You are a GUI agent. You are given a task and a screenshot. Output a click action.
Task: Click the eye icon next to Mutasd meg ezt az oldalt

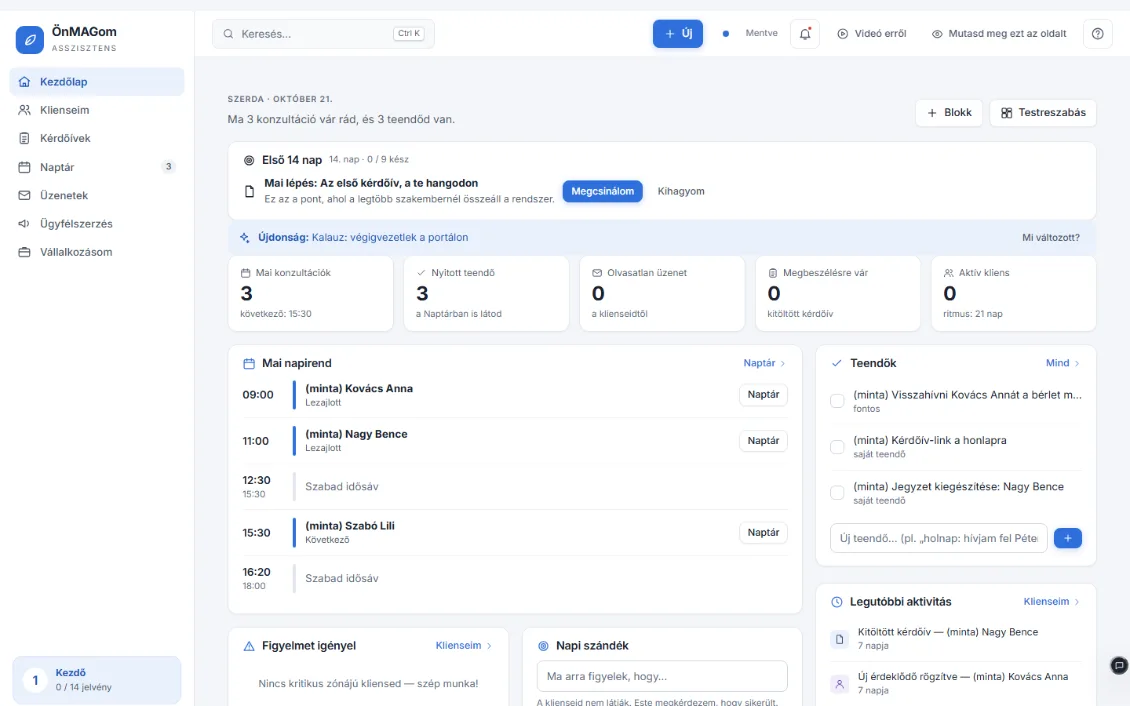[x=937, y=34]
